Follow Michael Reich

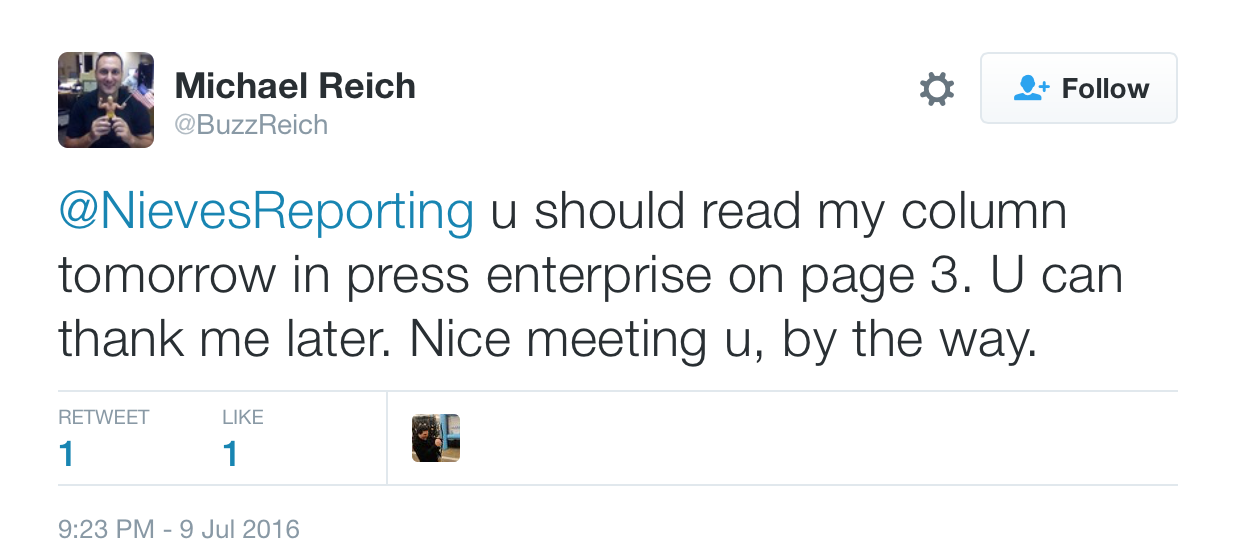(1079, 88)
